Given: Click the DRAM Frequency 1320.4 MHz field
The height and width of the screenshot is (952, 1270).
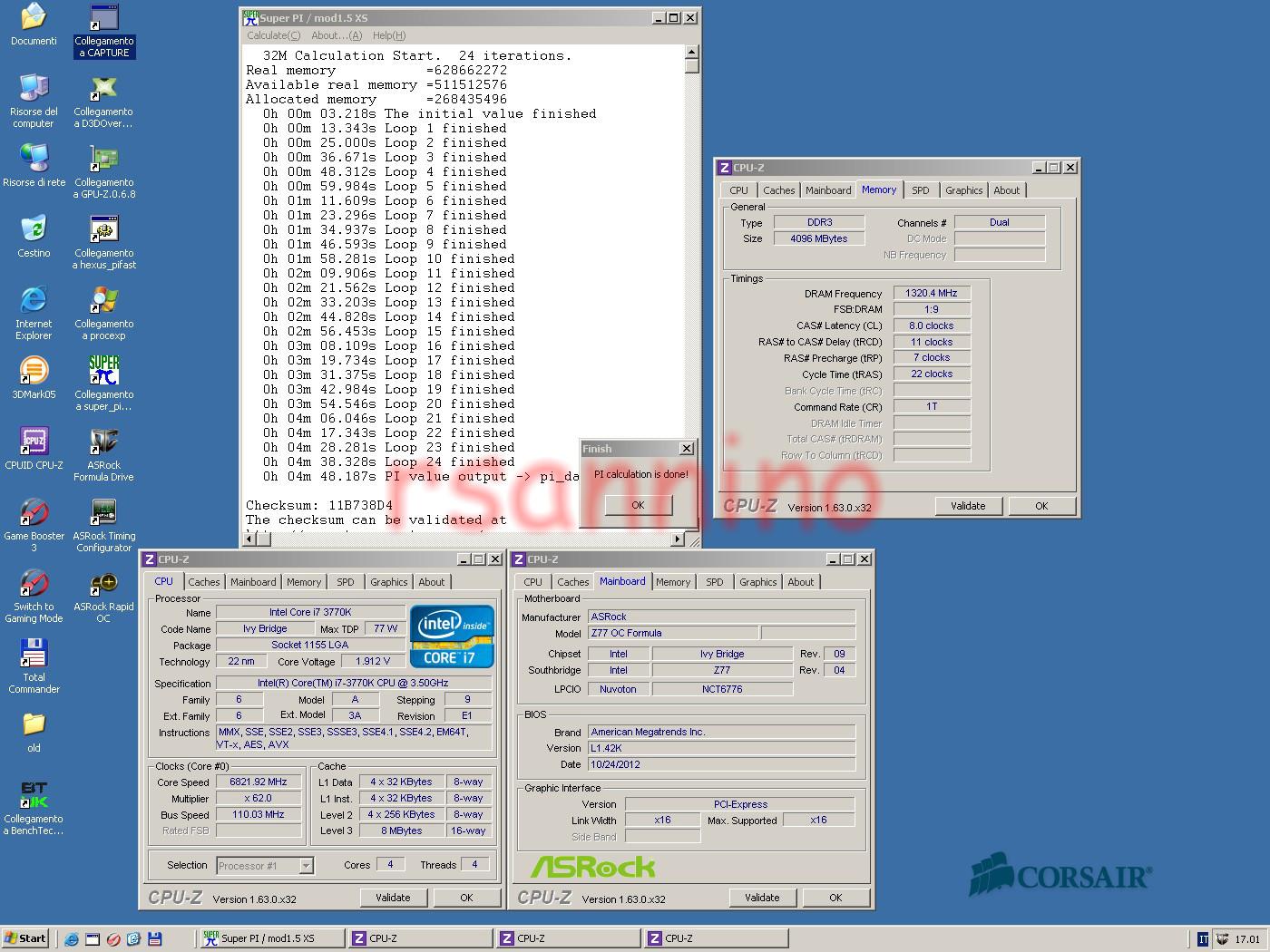Looking at the screenshot, I should [932, 293].
